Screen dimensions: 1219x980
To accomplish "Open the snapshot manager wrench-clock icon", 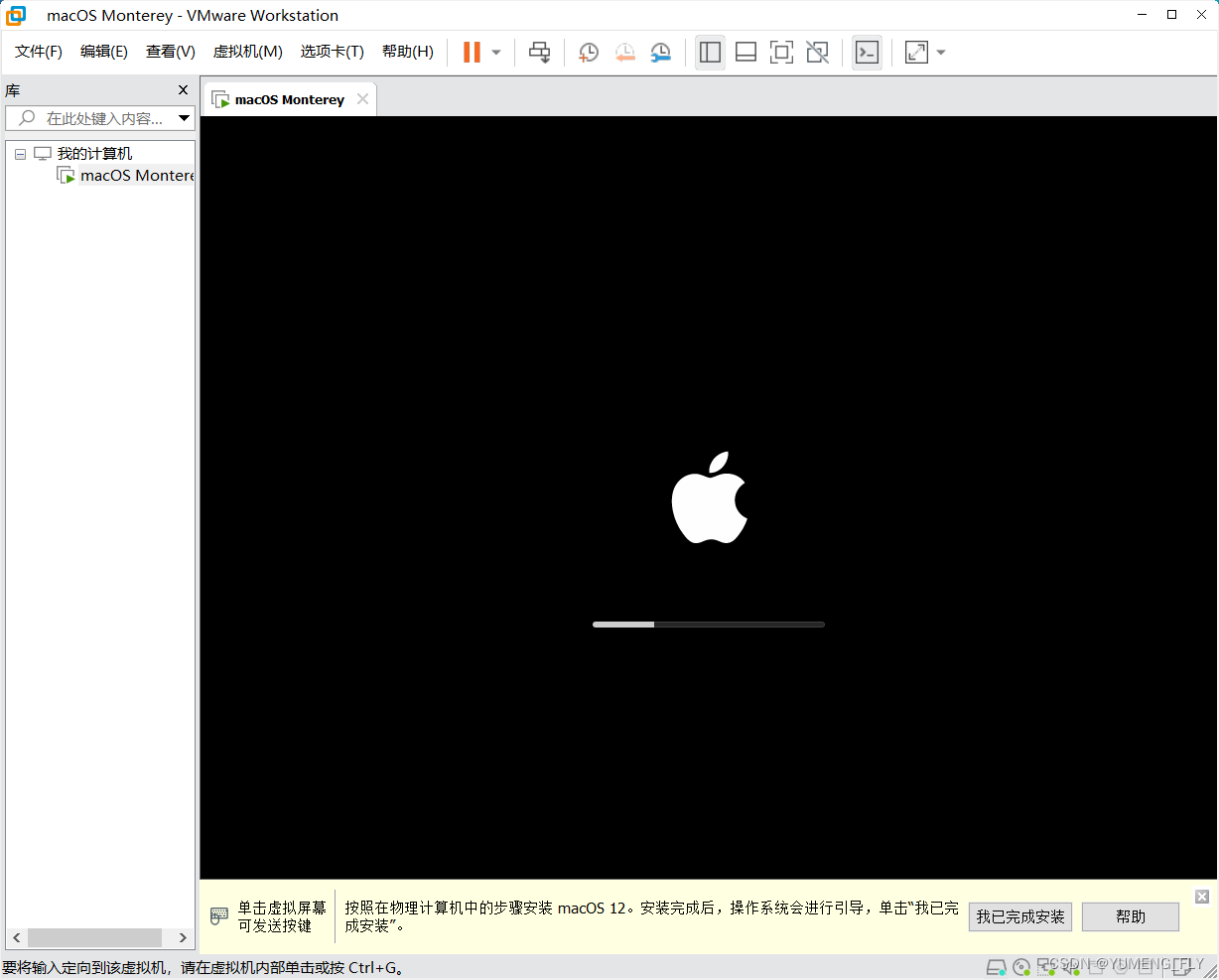I will click(x=660, y=53).
